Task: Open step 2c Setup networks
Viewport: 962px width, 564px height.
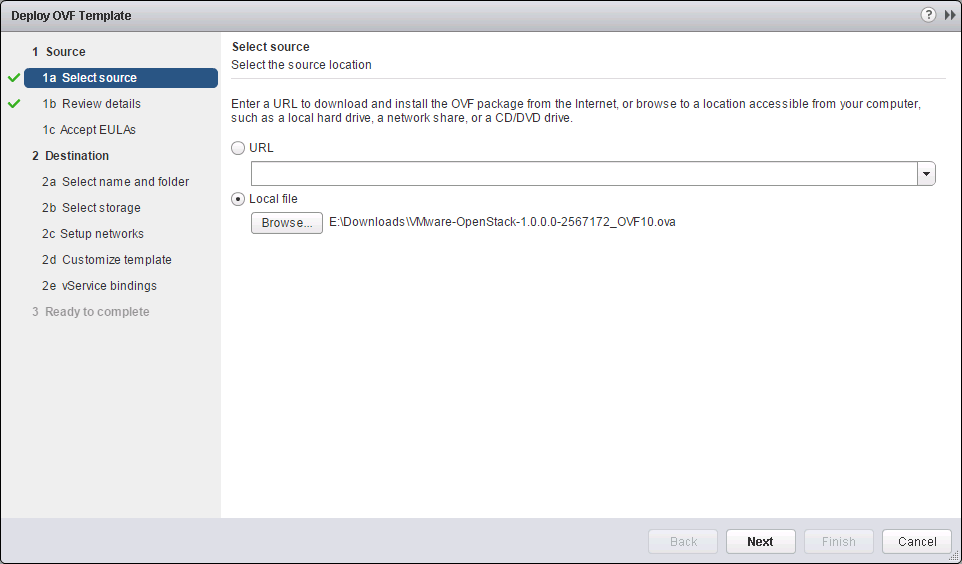Action: [x=93, y=234]
